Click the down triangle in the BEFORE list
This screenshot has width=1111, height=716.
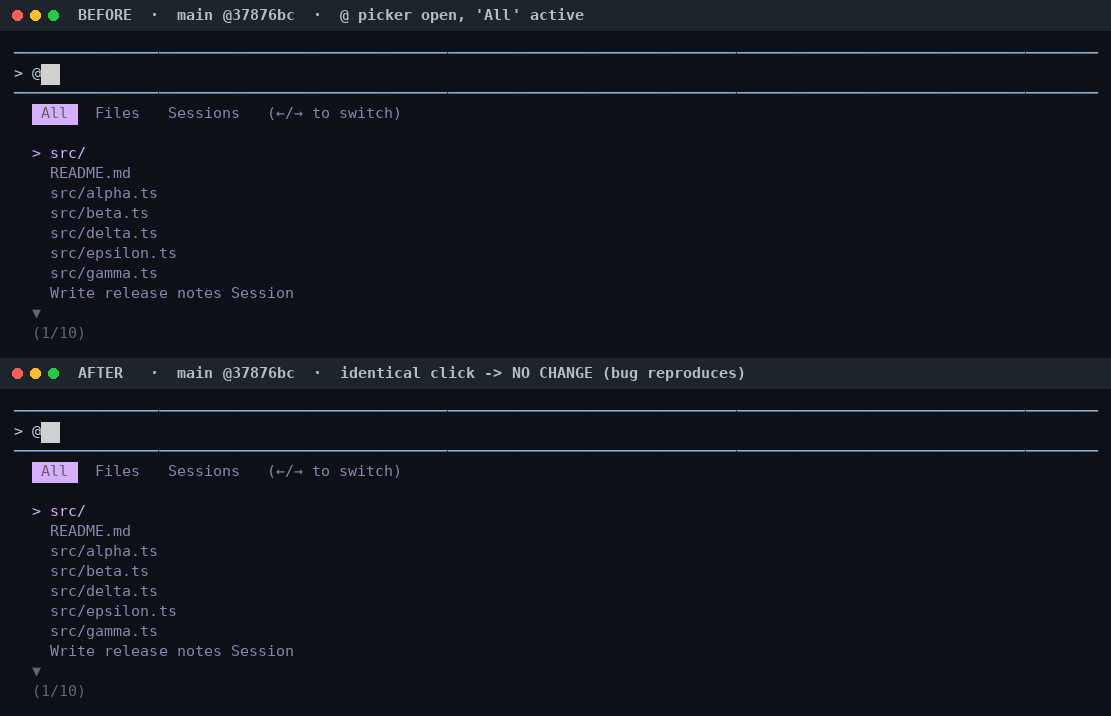36,313
